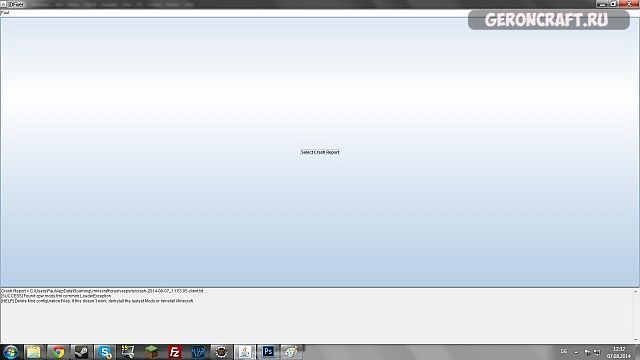
Task: Click the log panel scrollbar up arrow
Action: 636,291
